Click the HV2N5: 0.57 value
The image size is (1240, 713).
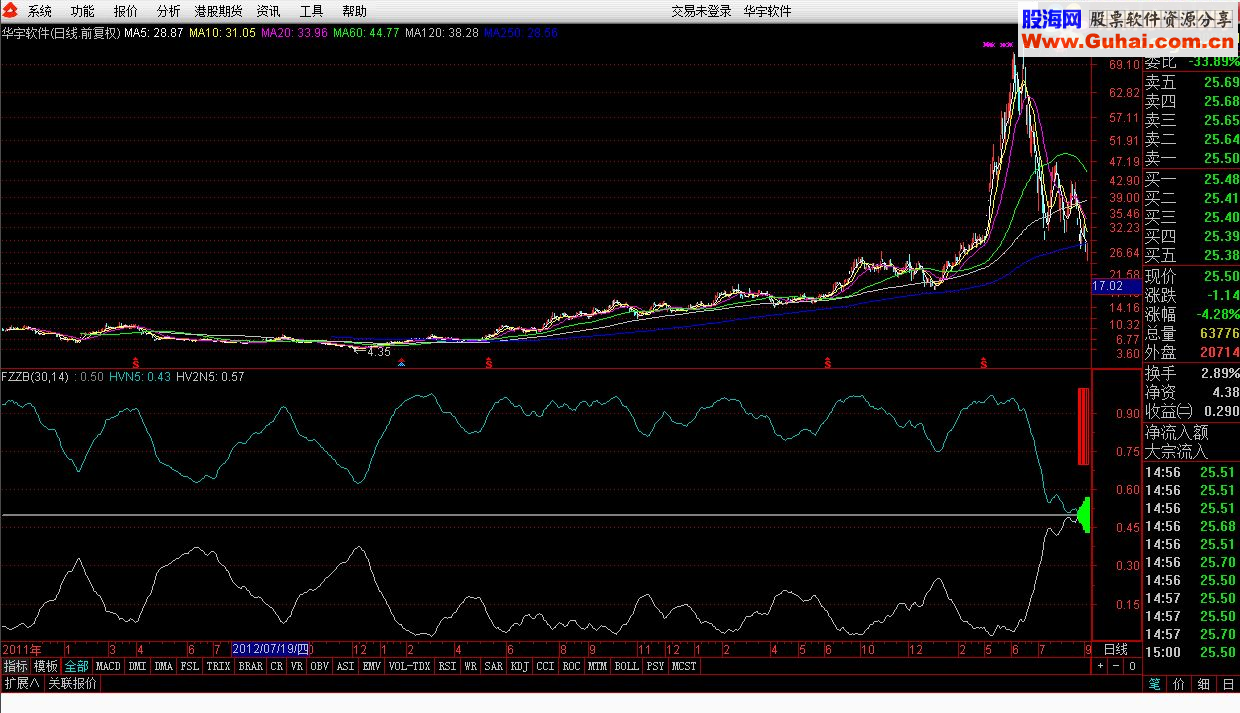click(210, 377)
